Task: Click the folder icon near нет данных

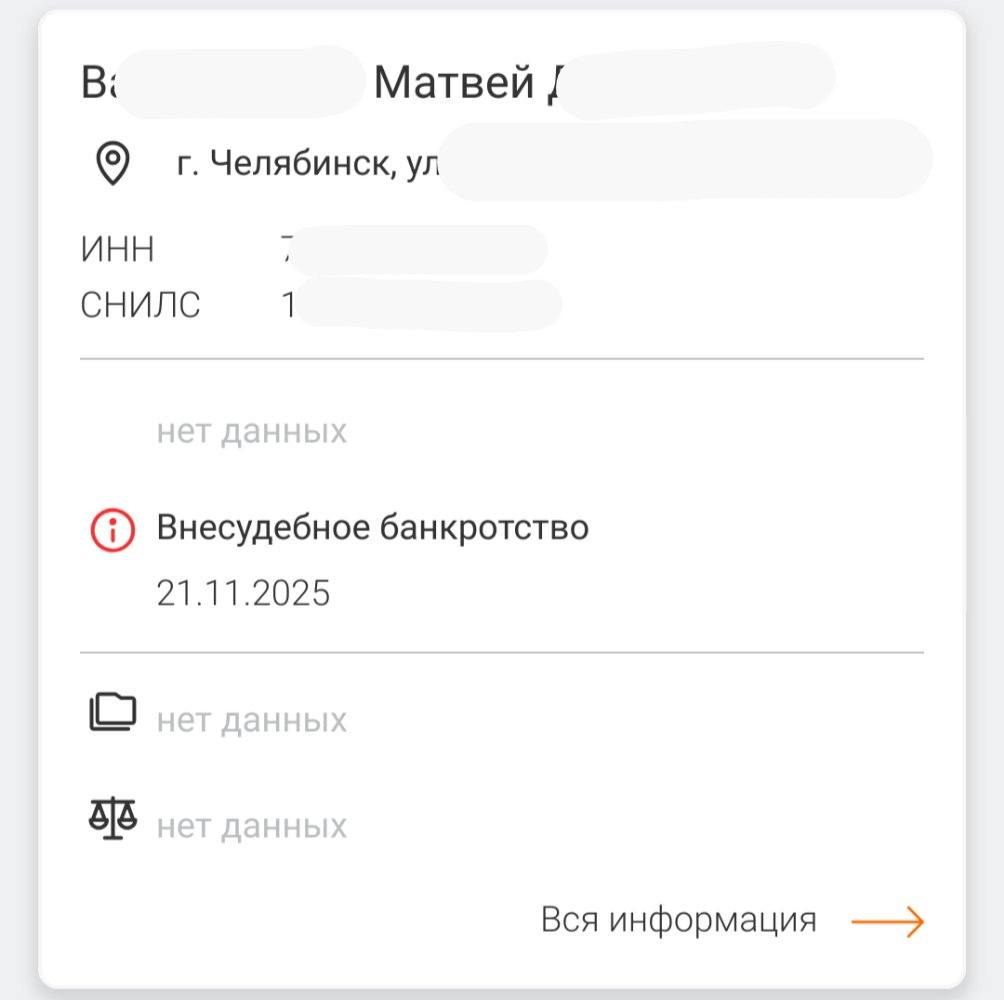Action: (x=113, y=712)
